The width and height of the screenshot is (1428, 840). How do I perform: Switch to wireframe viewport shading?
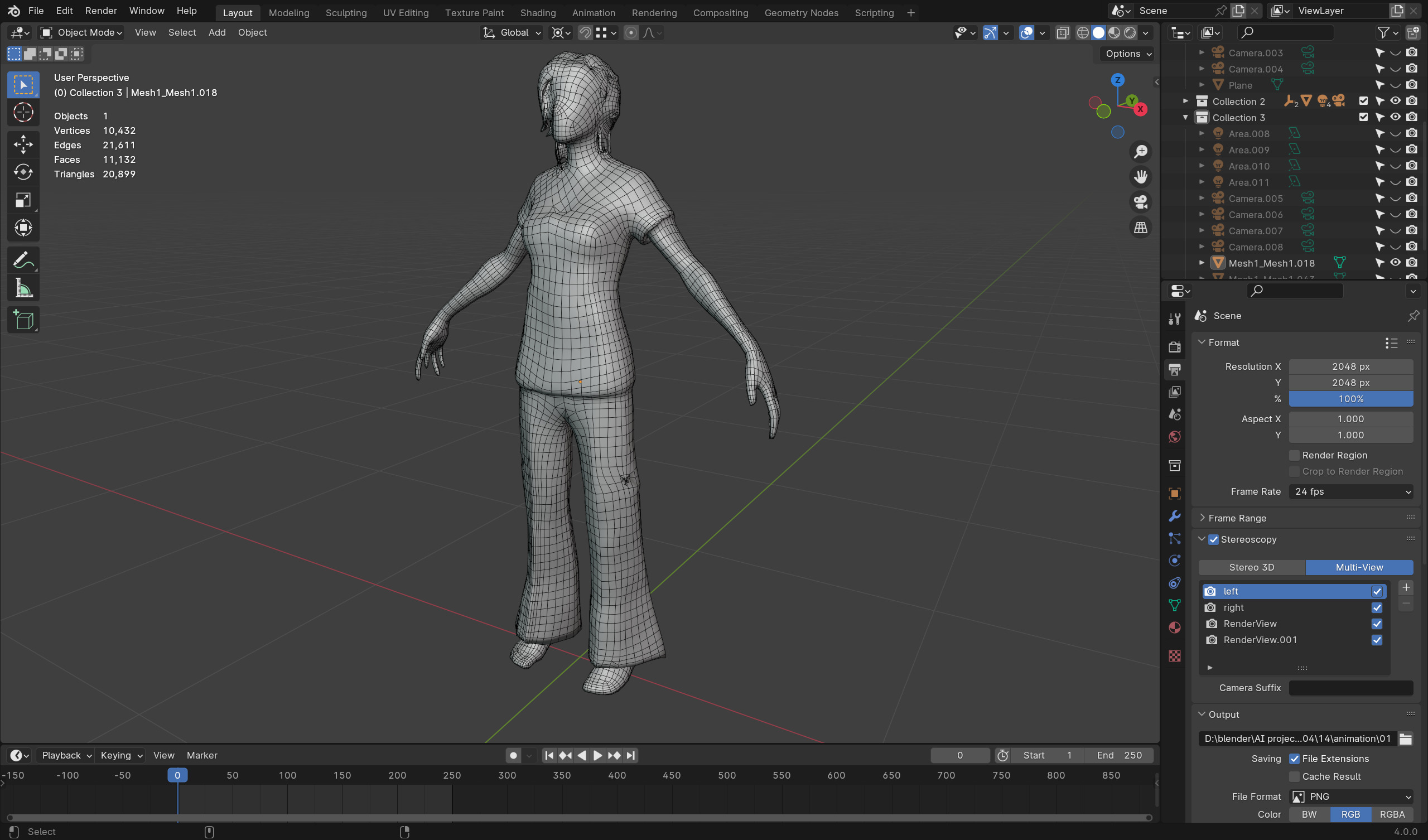tap(1082, 33)
